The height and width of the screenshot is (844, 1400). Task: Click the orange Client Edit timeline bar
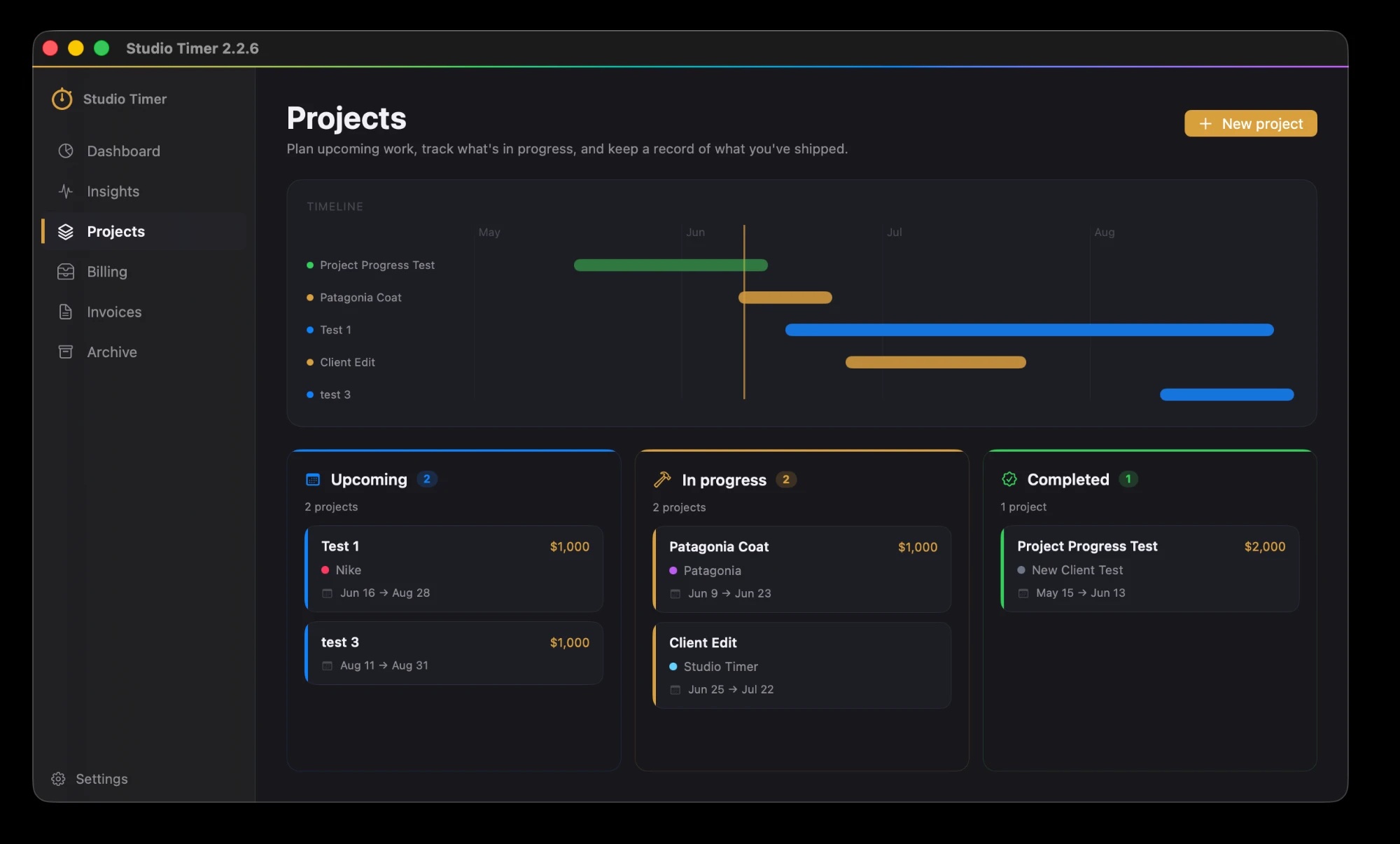pos(936,362)
